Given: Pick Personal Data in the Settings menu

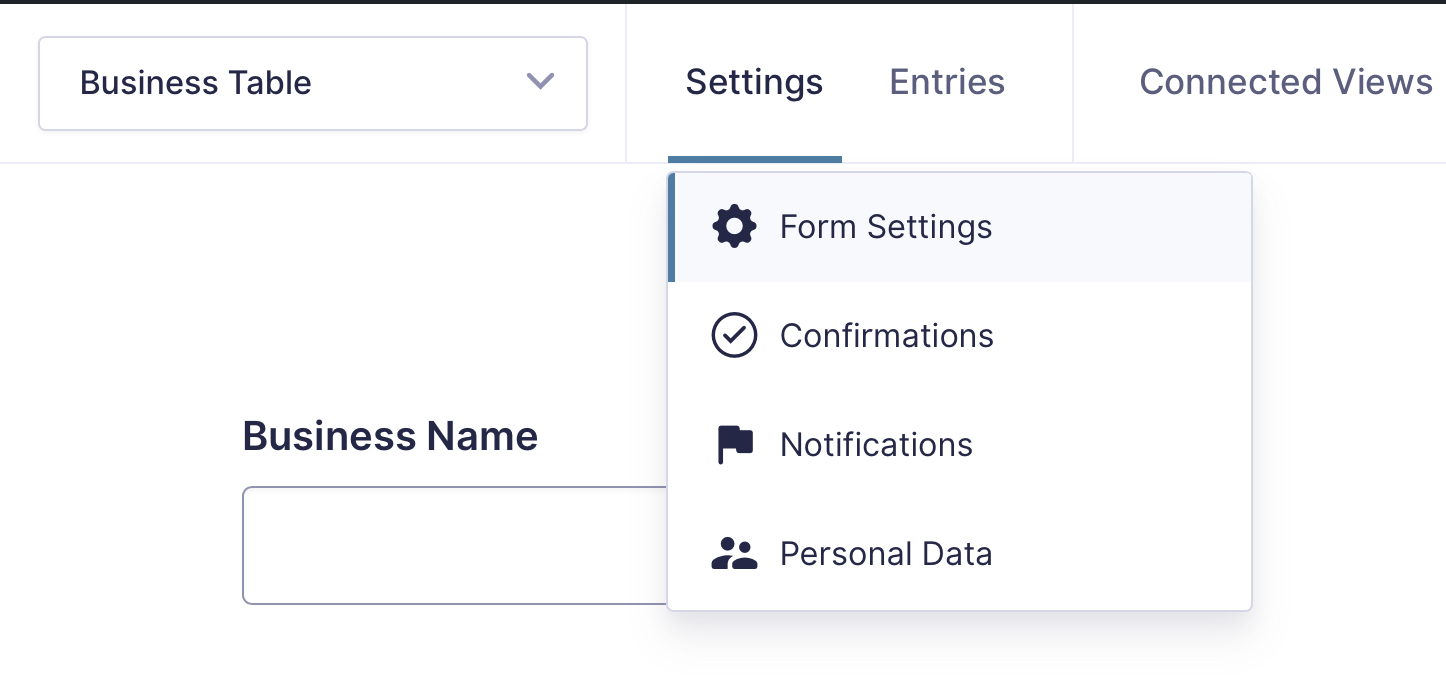Looking at the screenshot, I should [x=886, y=554].
